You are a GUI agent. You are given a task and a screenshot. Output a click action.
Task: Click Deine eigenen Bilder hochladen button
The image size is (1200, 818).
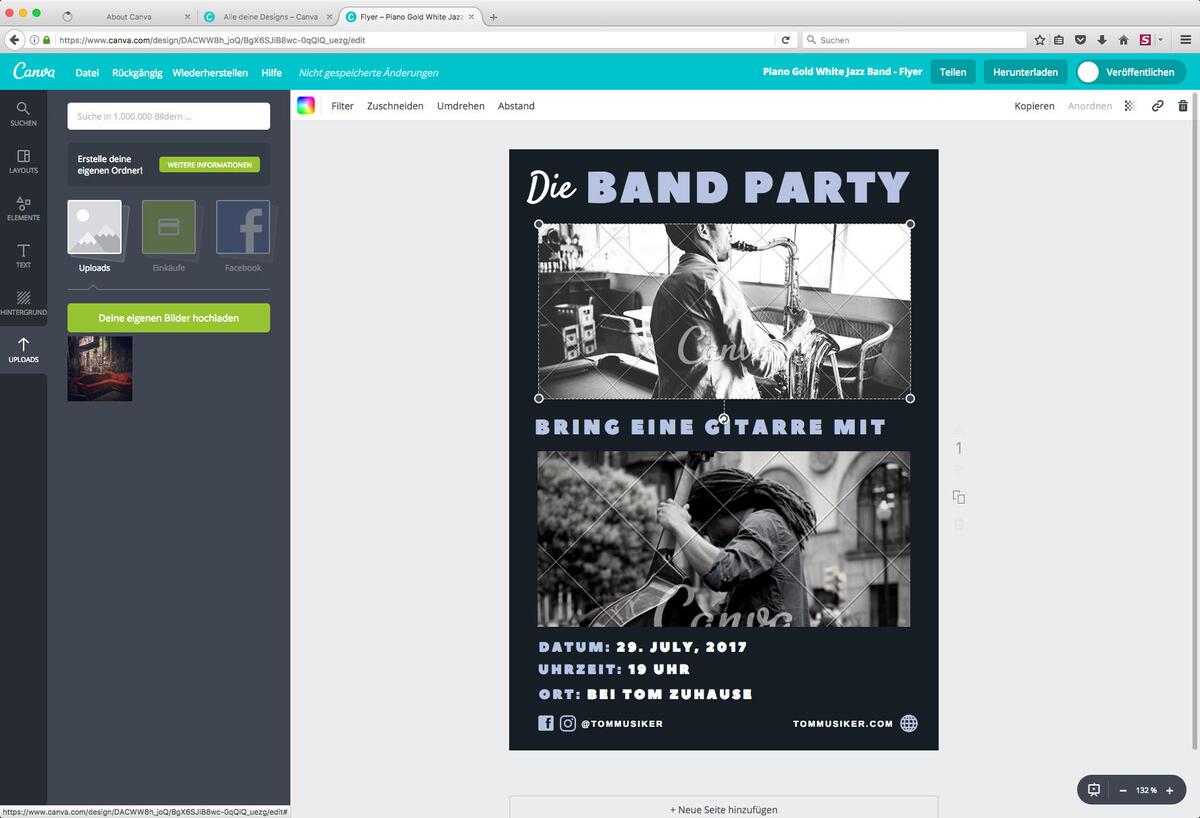coord(168,318)
